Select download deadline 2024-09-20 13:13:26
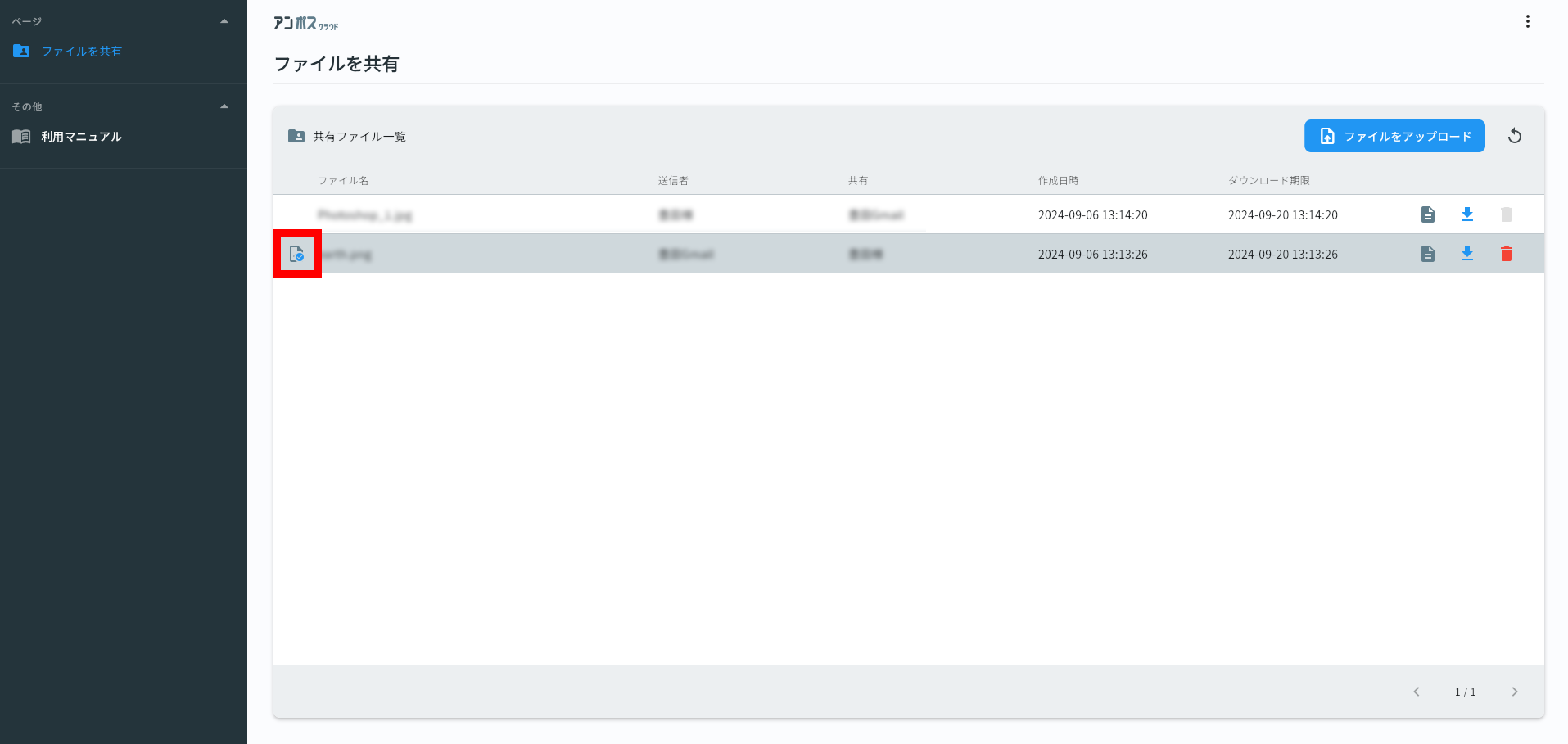Image resolution: width=1568 pixels, height=744 pixels. click(1282, 255)
